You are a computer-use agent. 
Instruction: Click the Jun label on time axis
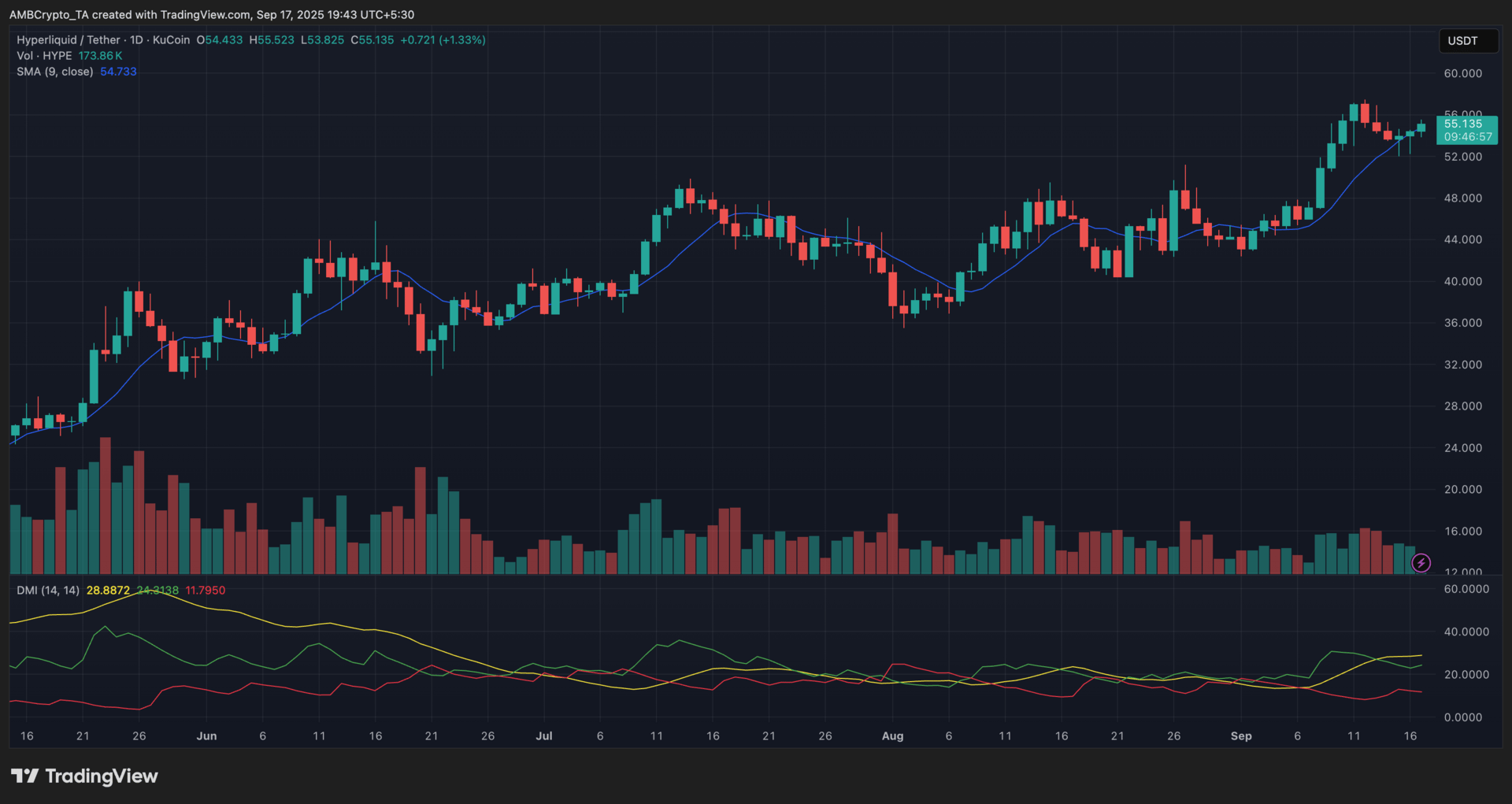pyautogui.click(x=206, y=735)
